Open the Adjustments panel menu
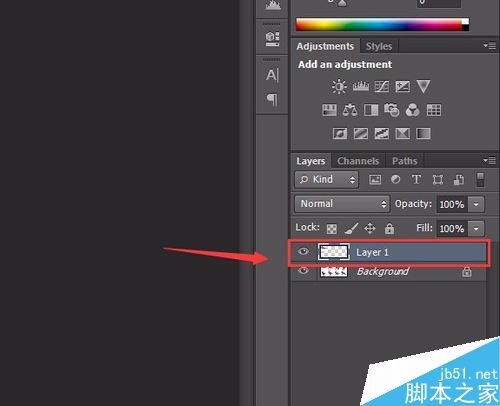This screenshot has height=406, width=500. pyautogui.click(x=489, y=46)
